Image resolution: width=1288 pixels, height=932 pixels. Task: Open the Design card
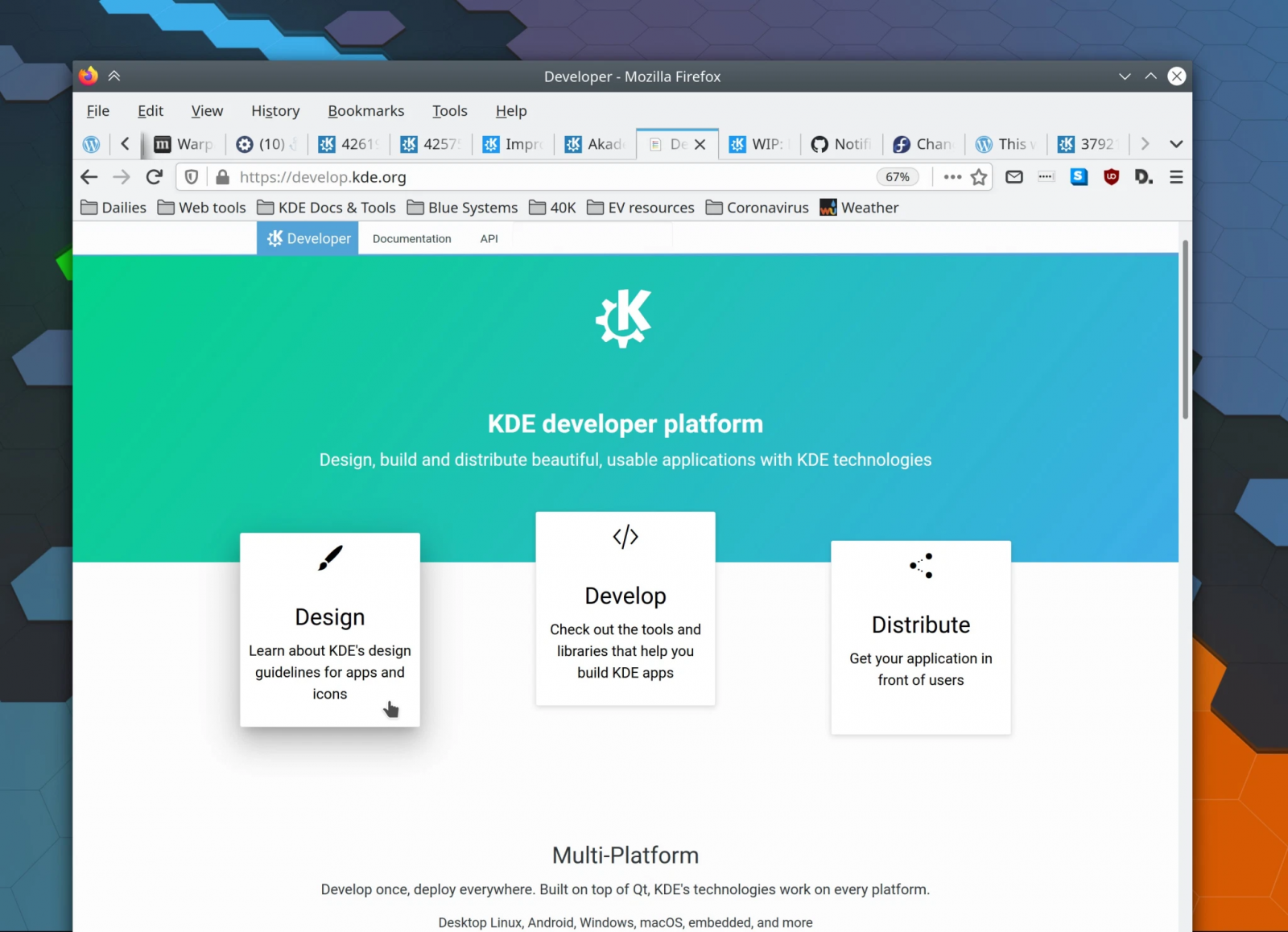pyautogui.click(x=330, y=629)
